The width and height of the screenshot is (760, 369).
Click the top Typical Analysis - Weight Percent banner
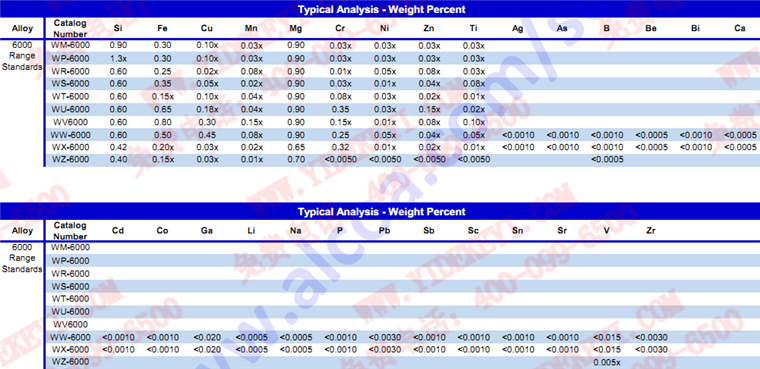tap(380, 9)
